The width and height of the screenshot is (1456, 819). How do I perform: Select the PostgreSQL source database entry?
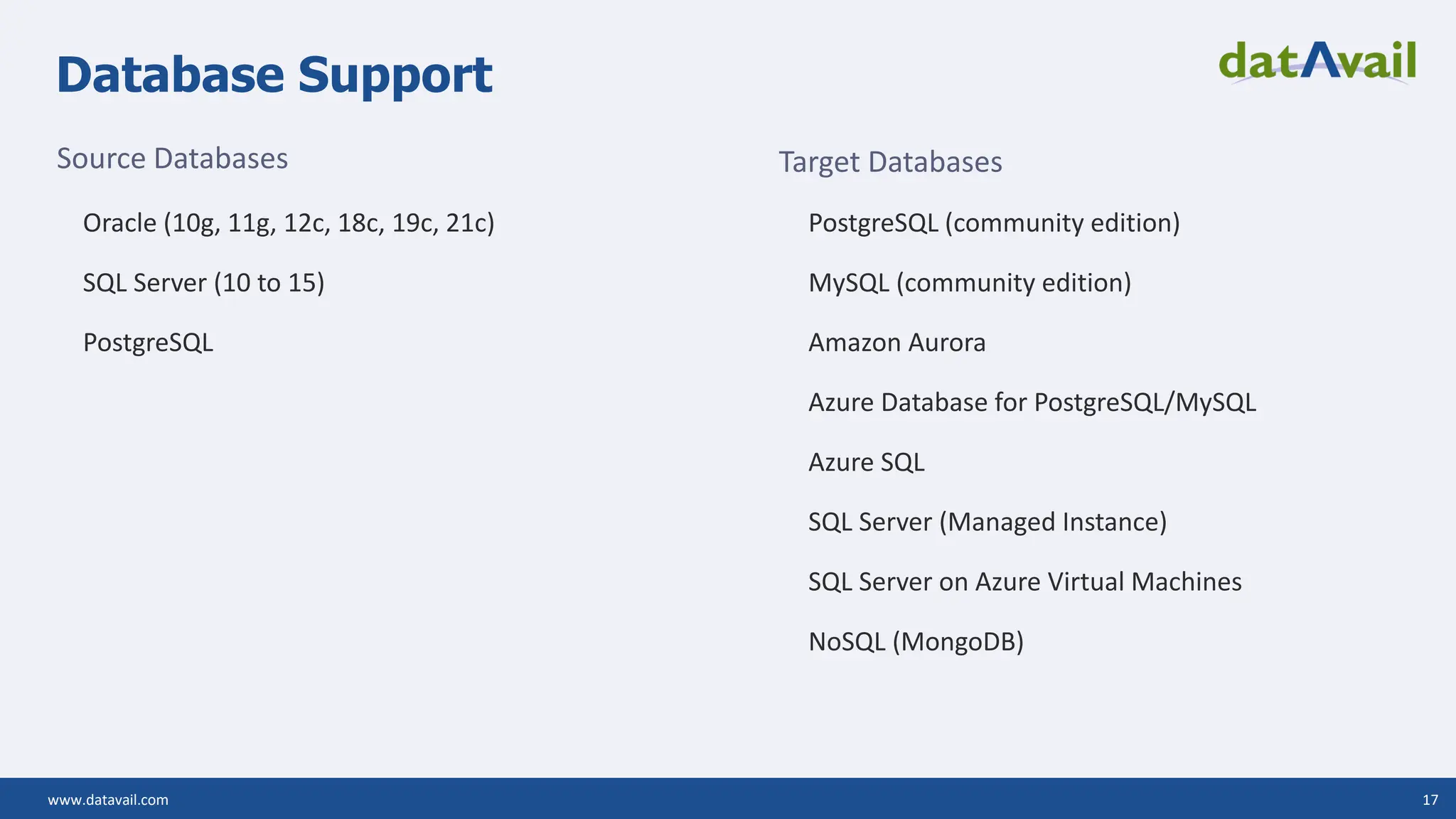click(148, 343)
